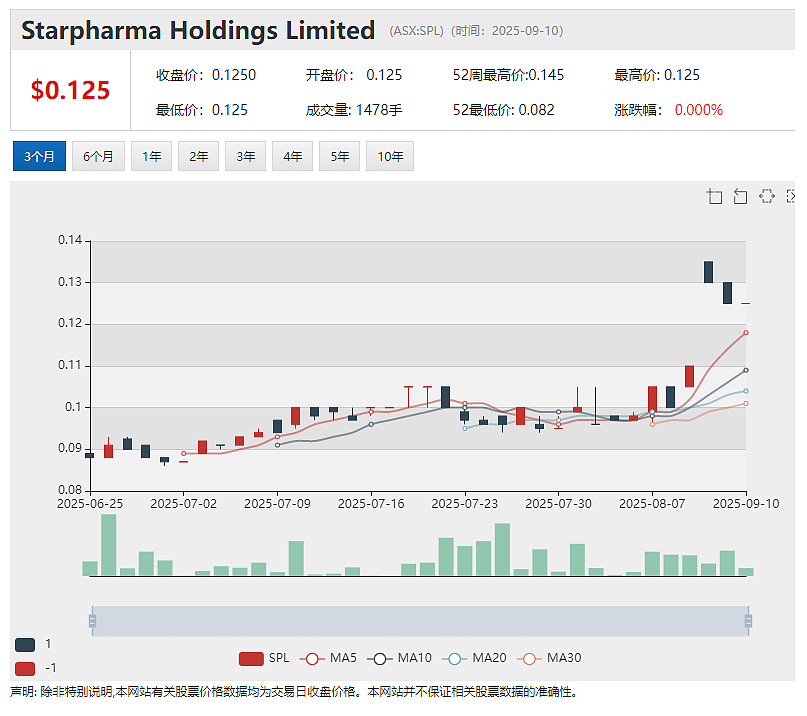Click the highest dark candlestick above 0.13

pos(709,272)
